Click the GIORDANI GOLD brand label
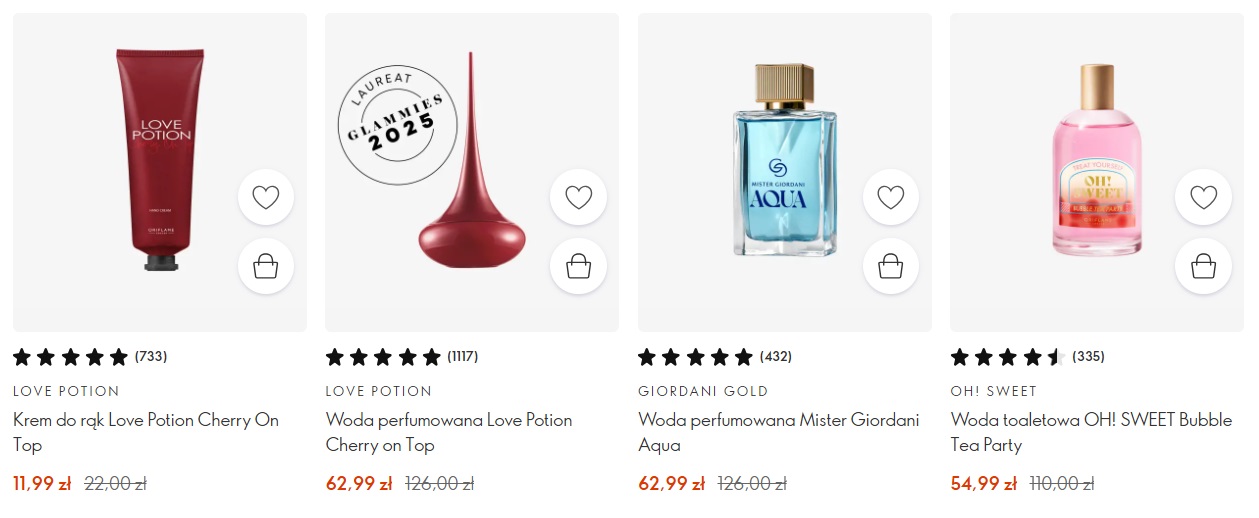Screen dimensions: 1259x518 pos(703,391)
